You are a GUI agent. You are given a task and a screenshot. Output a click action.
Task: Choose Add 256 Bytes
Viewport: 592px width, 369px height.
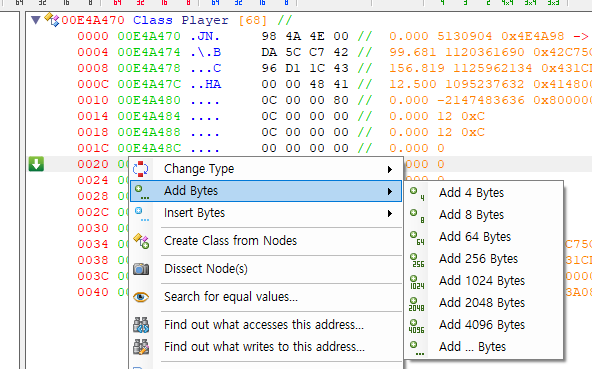(484, 259)
